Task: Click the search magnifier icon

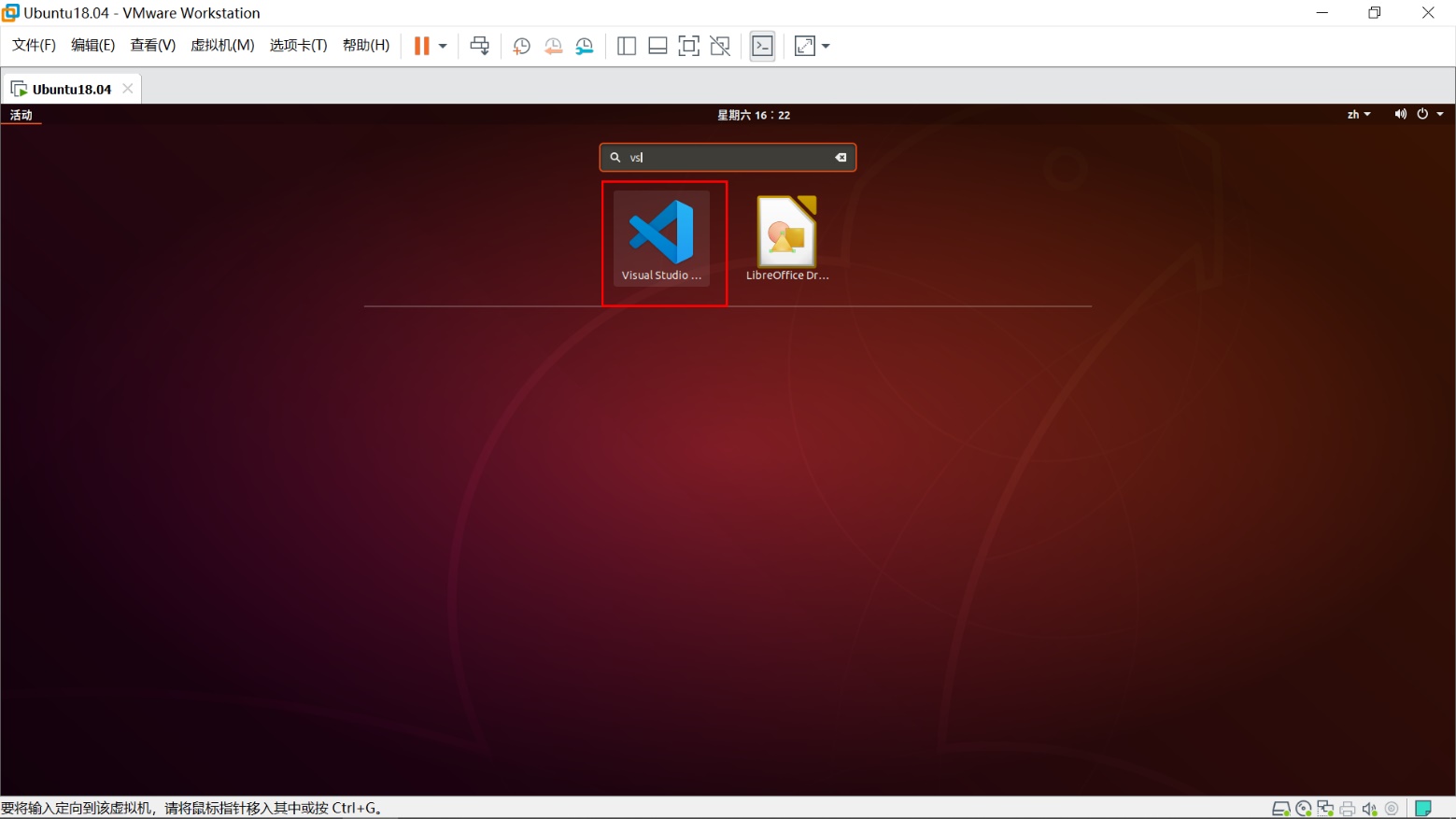Action: point(615,158)
